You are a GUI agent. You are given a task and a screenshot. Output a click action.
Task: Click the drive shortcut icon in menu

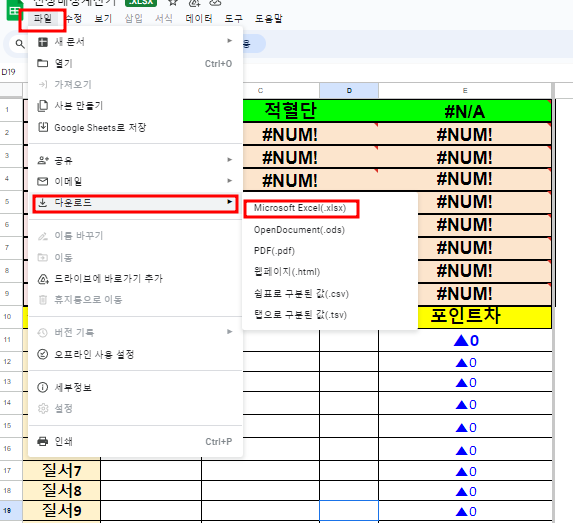(x=43, y=279)
